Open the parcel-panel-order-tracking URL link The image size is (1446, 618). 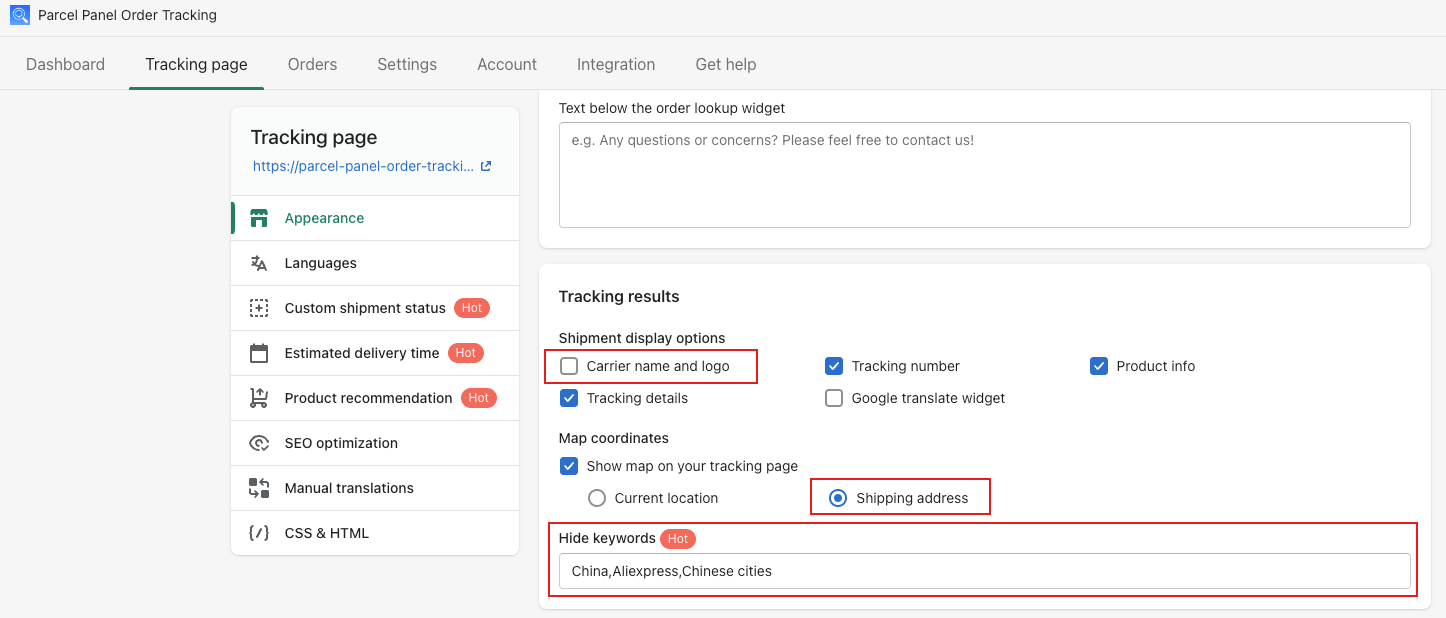pyautogui.click(x=364, y=167)
